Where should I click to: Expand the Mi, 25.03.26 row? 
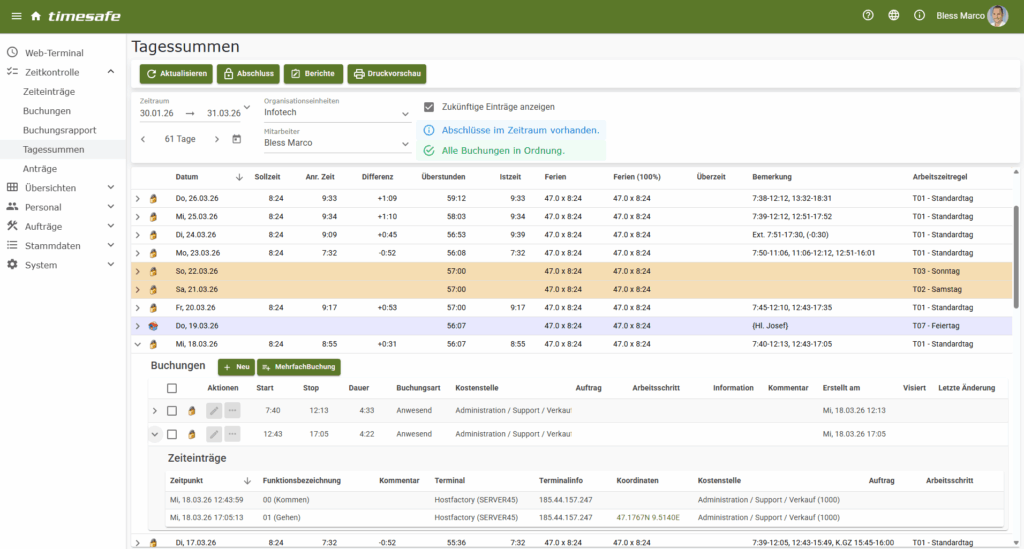click(138, 217)
